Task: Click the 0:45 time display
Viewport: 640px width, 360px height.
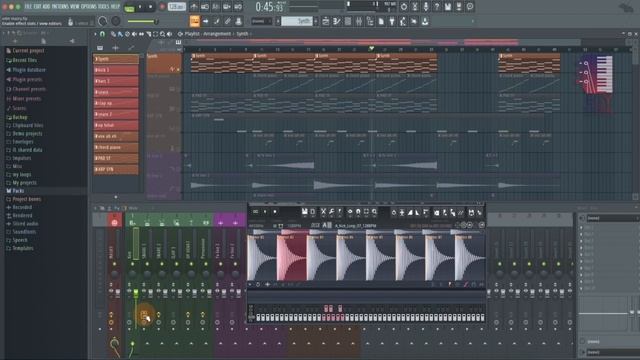Action: [269, 7]
